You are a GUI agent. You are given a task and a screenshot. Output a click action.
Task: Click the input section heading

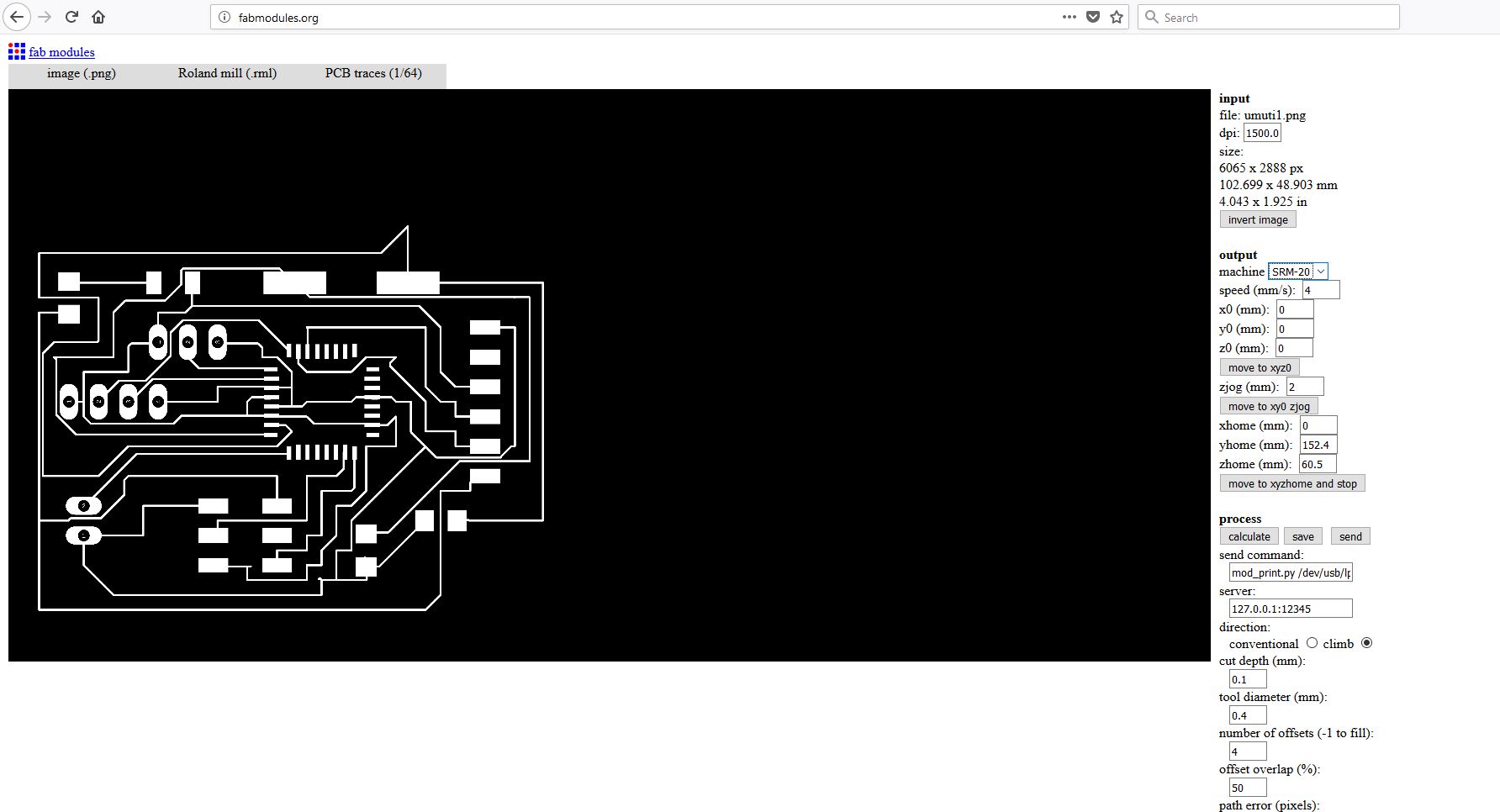coord(1234,98)
